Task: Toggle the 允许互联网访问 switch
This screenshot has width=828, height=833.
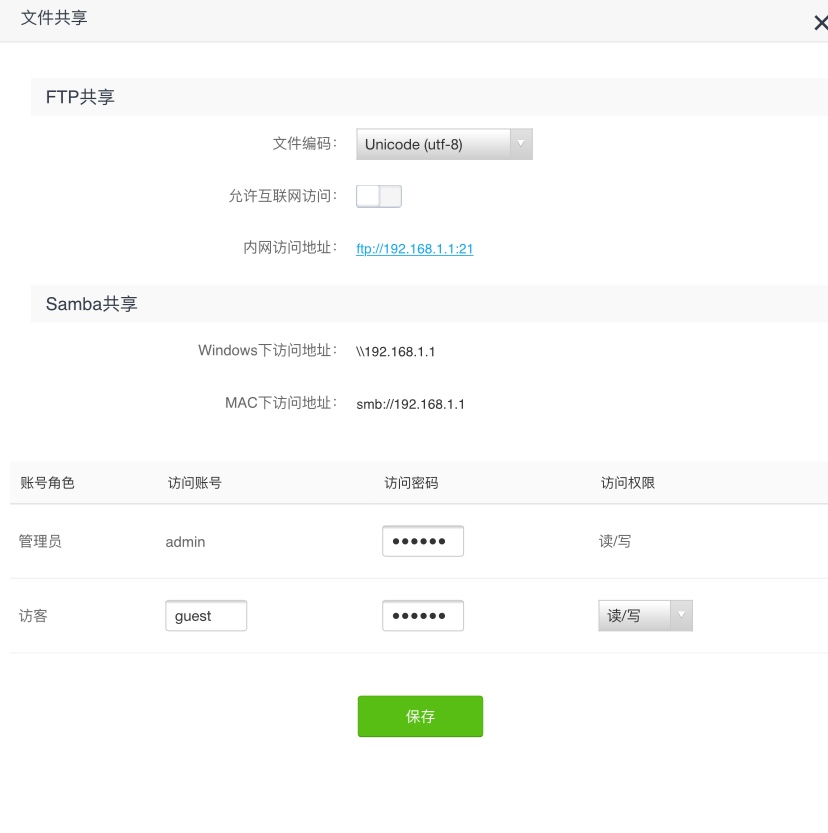Action: [x=379, y=196]
